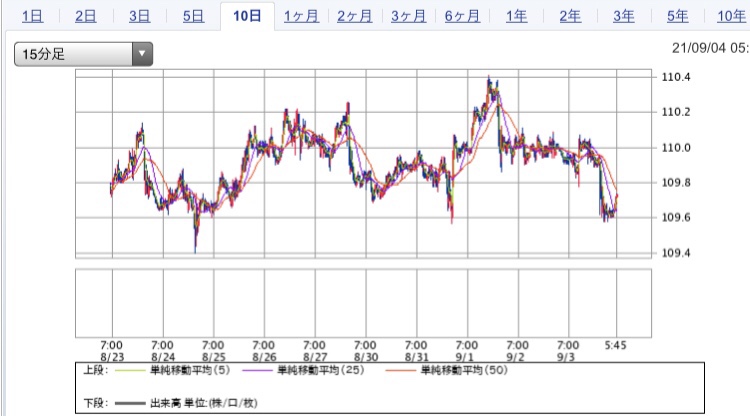The width and height of the screenshot is (750, 416).
Task: Click the 単純移動平均(25) legend entry
Action: click(x=320, y=370)
